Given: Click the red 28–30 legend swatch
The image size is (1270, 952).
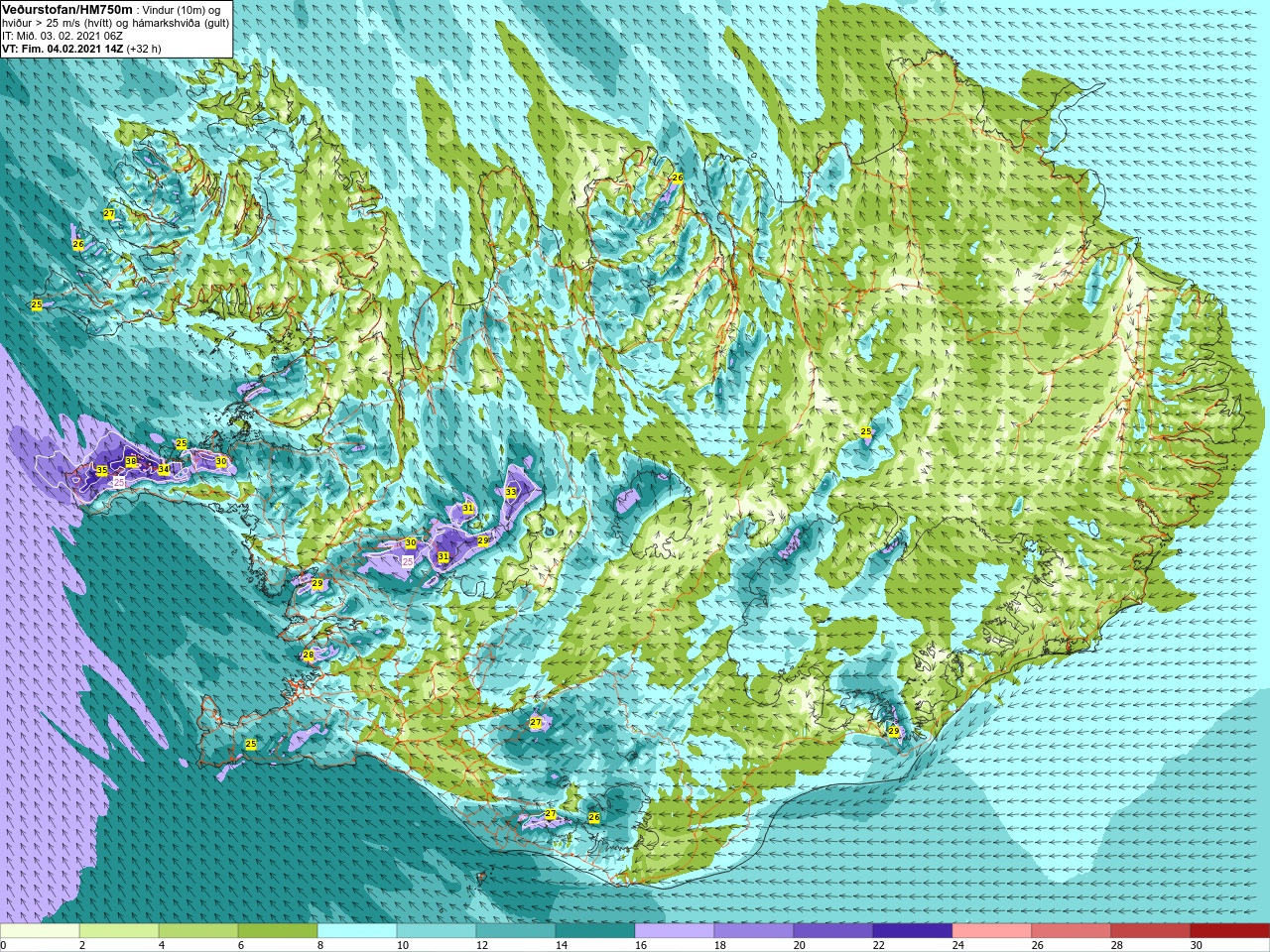Looking at the screenshot, I should click(x=1151, y=931).
